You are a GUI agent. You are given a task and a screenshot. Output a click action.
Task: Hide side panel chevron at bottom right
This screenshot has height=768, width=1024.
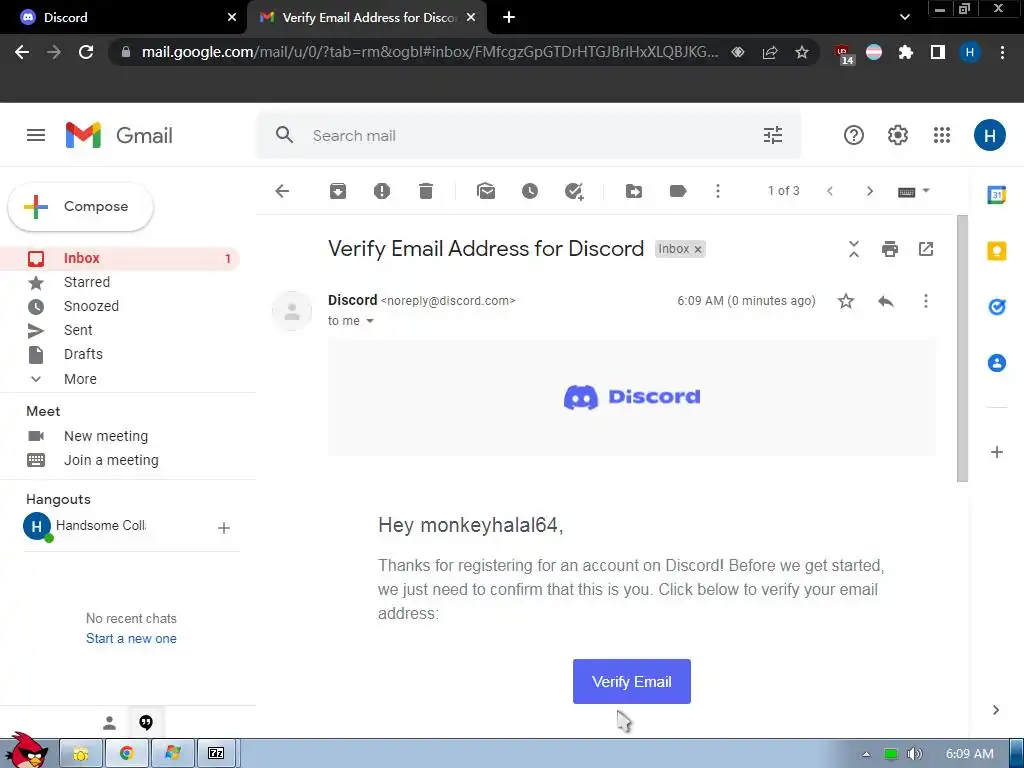995,710
